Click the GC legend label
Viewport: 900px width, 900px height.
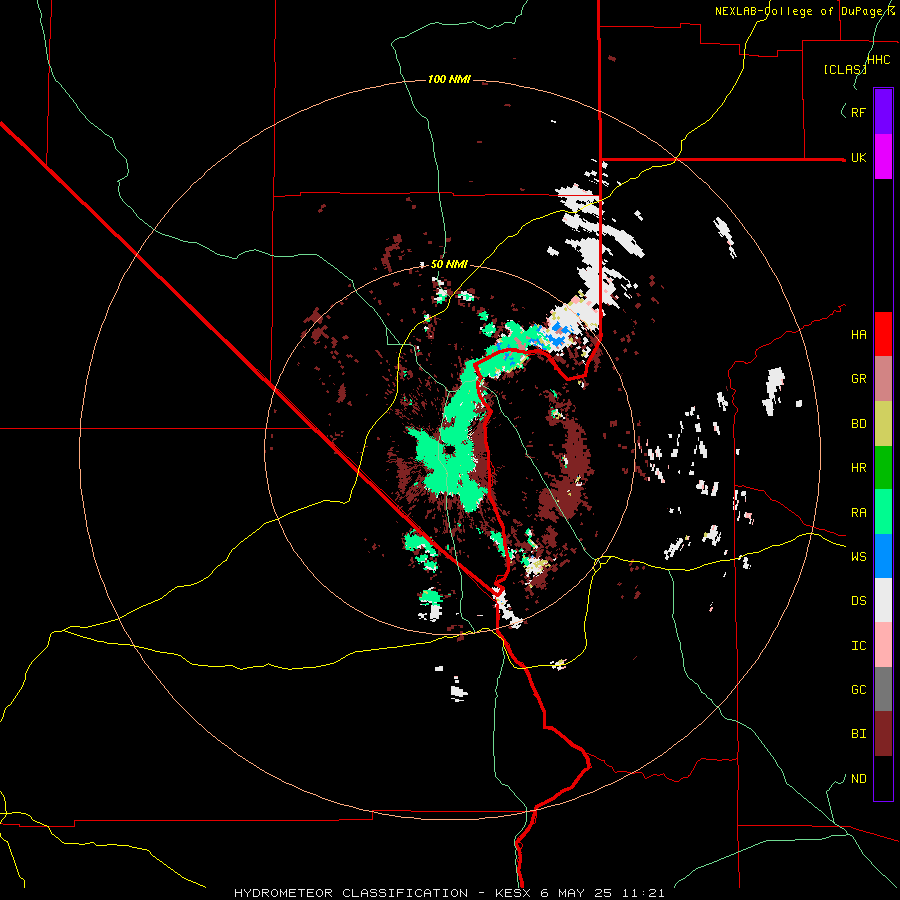[858, 690]
